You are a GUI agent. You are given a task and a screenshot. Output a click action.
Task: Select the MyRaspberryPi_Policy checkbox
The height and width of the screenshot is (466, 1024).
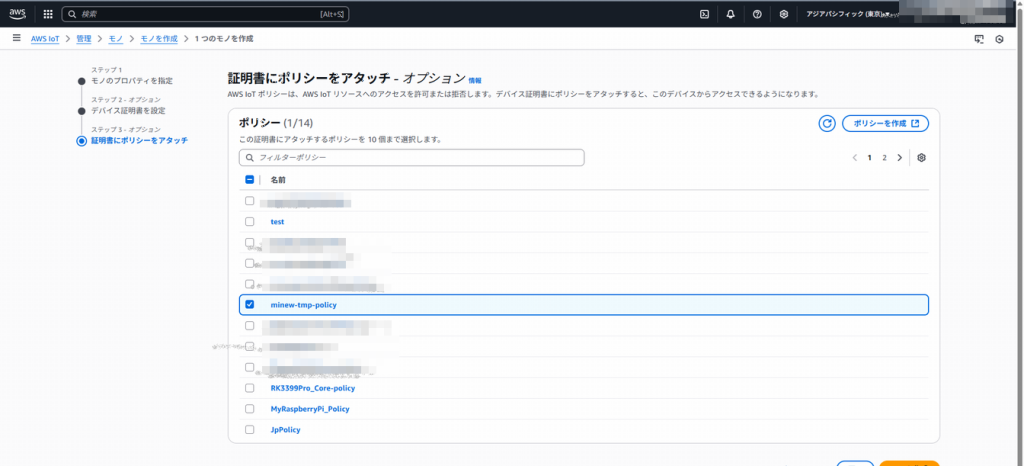(250, 409)
